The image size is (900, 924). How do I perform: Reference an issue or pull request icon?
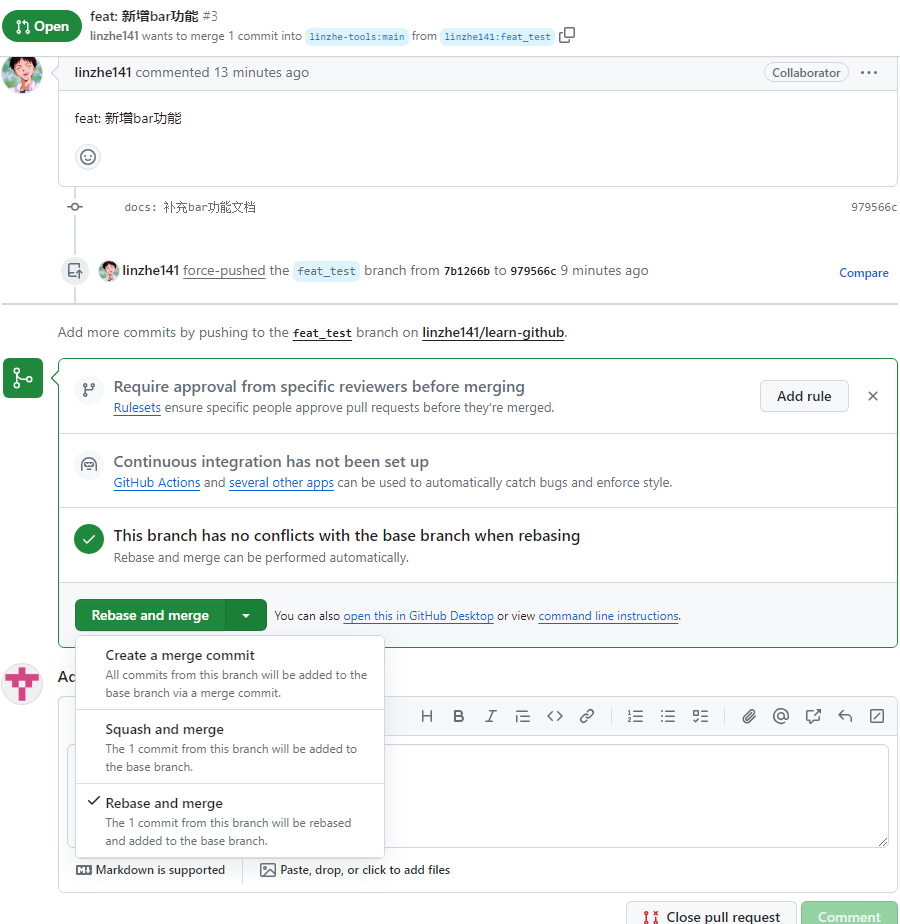pos(813,716)
